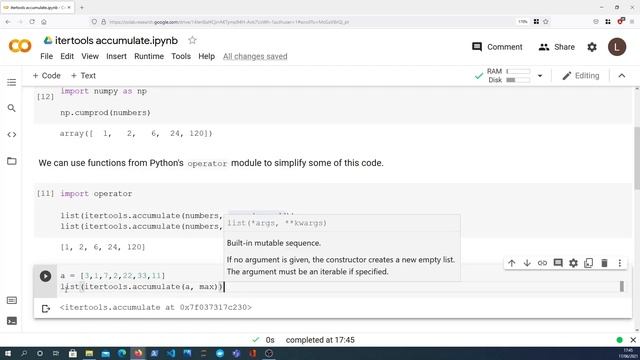
Task: Open Microsoft Store from the taskbar
Action: [73, 353]
